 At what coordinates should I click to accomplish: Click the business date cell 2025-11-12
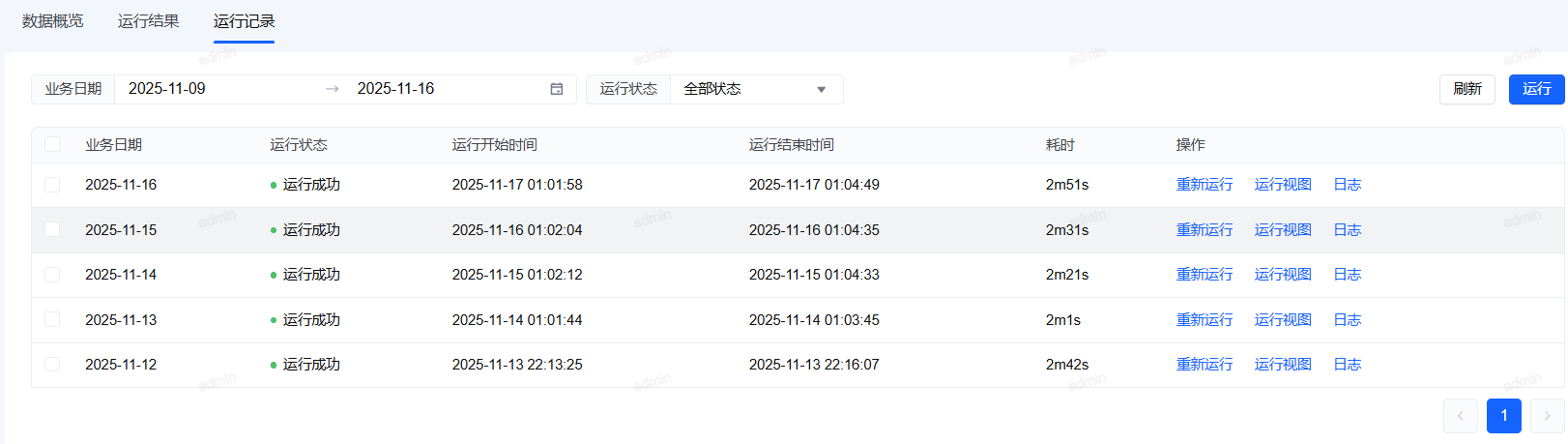(121, 365)
